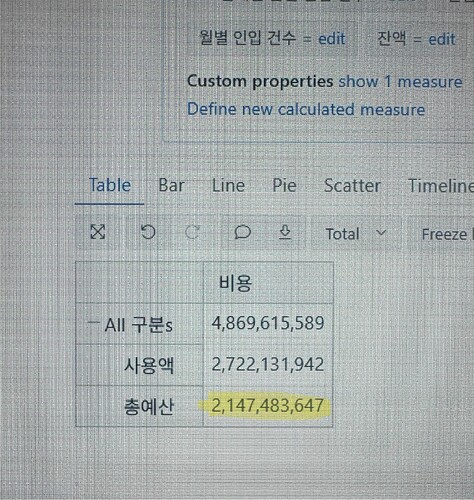Select the Pie chart tab

[284, 185]
